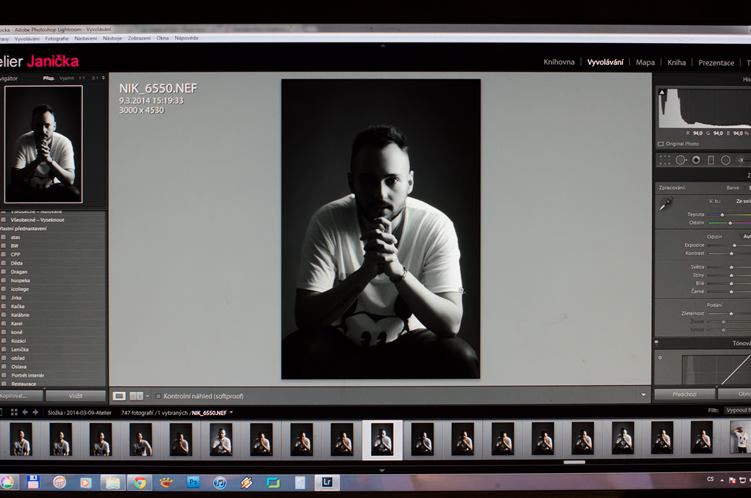The height and width of the screenshot is (498, 751).
Task: Click the Original Photo icon under histogram
Action: pos(661,144)
